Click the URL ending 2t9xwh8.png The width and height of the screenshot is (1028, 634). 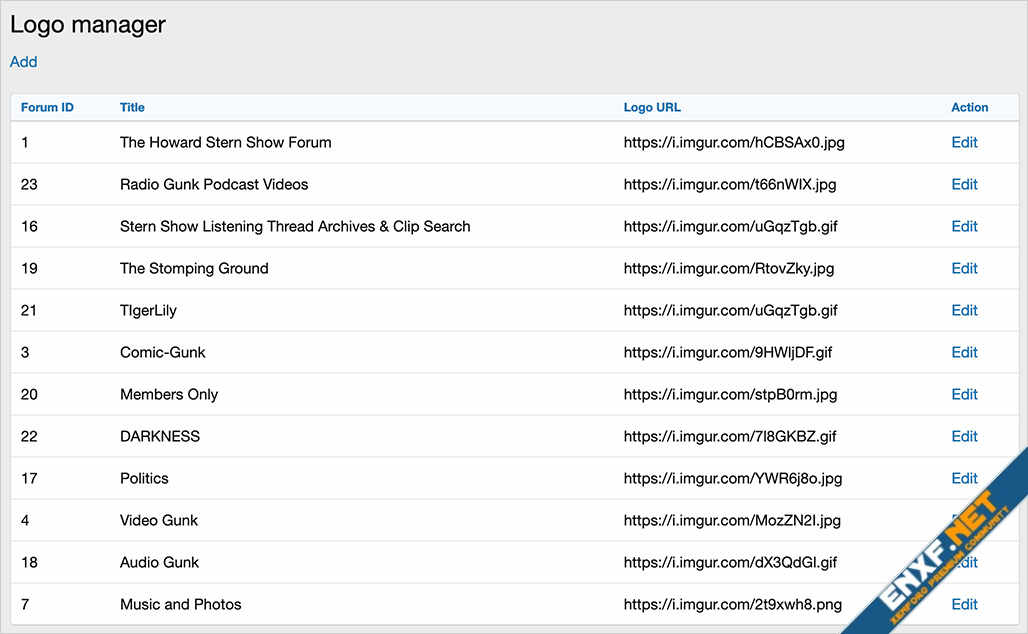(733, 604)
